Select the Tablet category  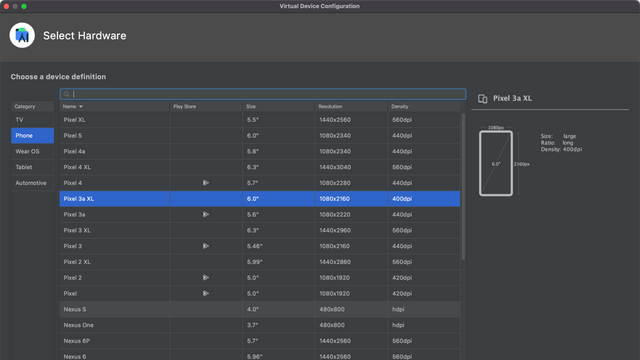[32, 167]
